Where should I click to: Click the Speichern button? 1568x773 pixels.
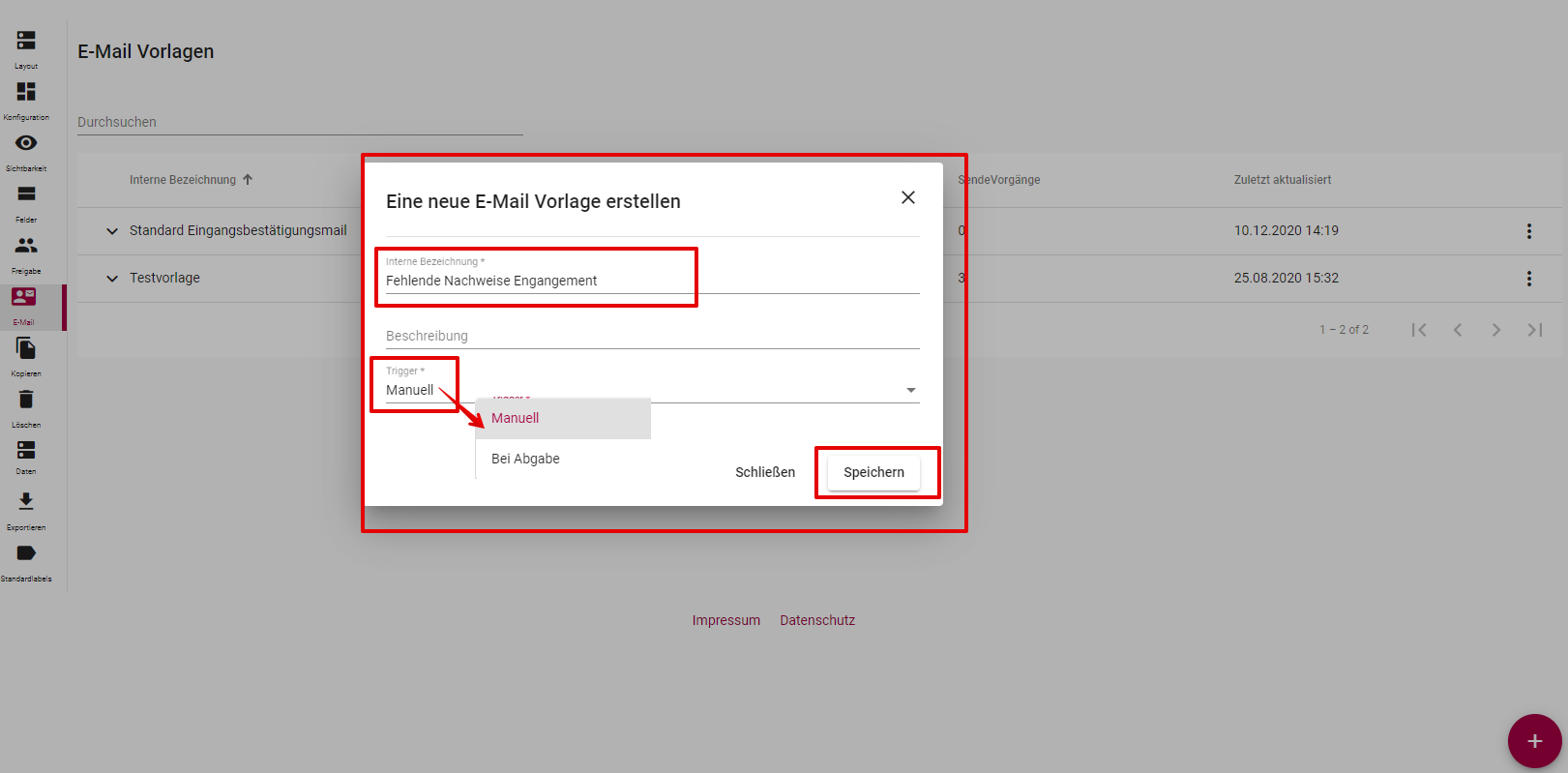click(873, 472)
